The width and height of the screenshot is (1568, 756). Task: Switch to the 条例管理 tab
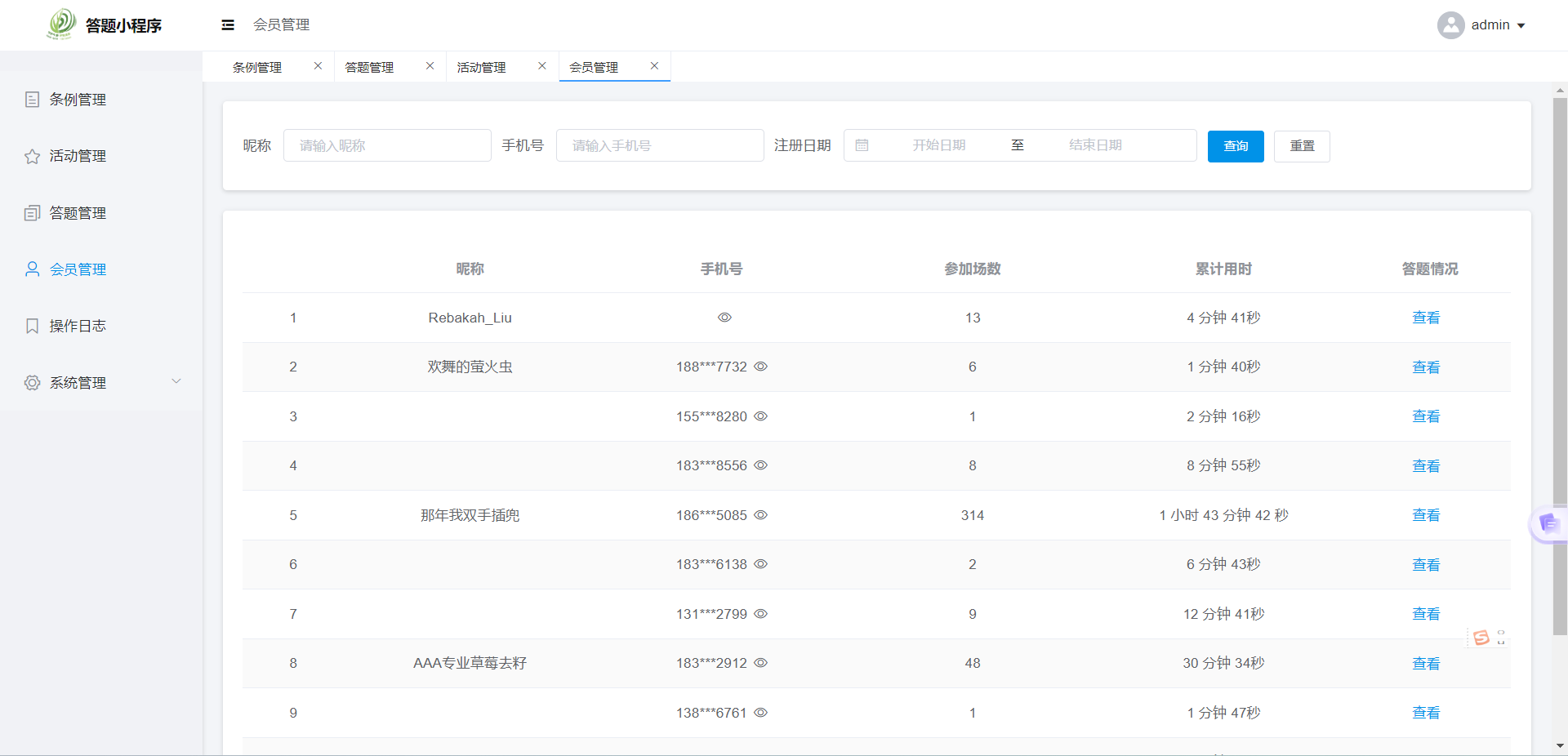[257, 67]
